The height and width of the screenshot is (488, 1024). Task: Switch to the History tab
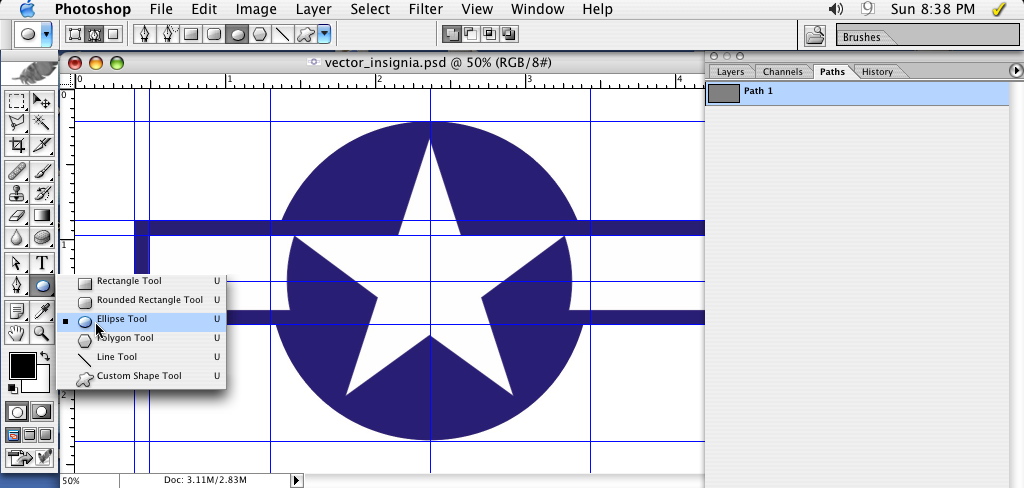877,72
